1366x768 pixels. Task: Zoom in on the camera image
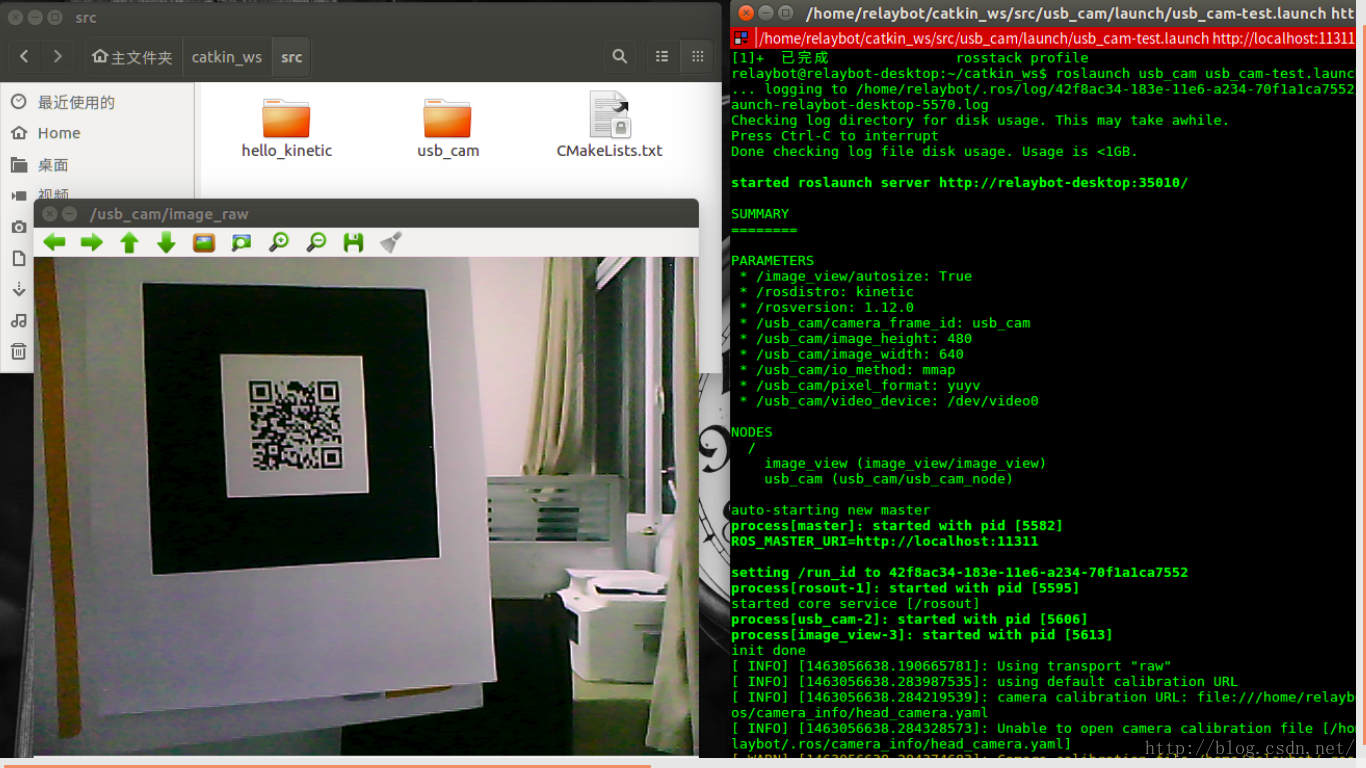coord(279,242)
